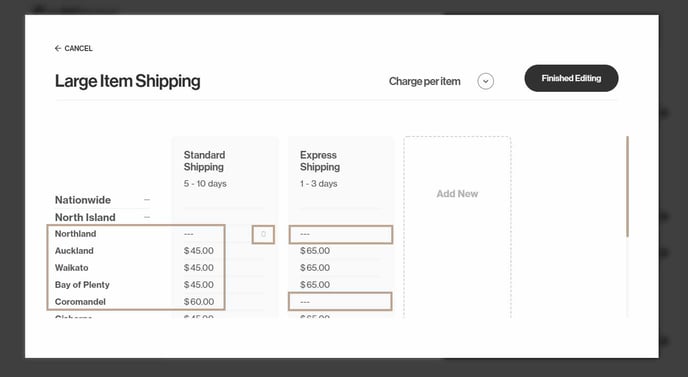Select the Bay of Plenty region label
Viewport: 688px width, 377px height.
click(x=82, y=284)
